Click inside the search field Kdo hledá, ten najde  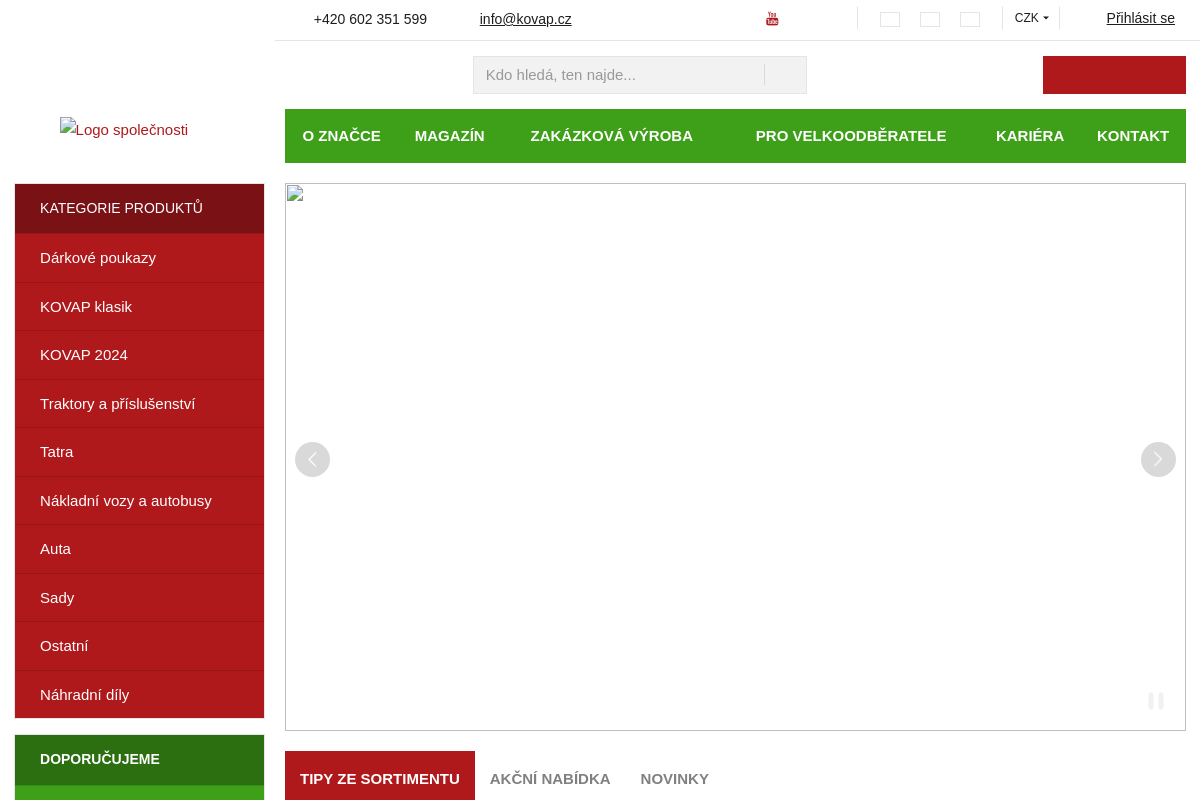tap(619, 74)
